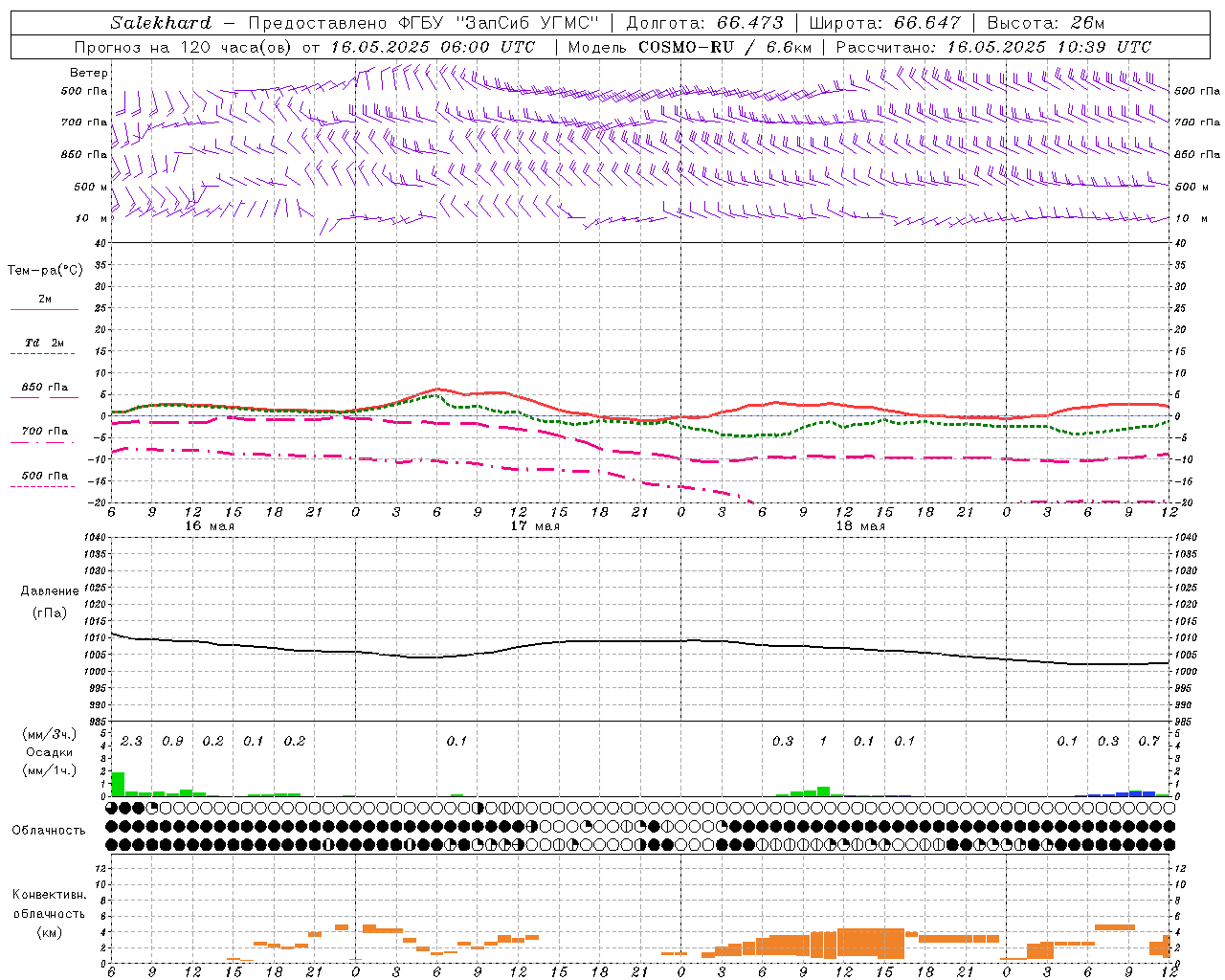Click the 2.3 precipitation amount value
Screen dimensions: 1225x980
coord(131,742)
